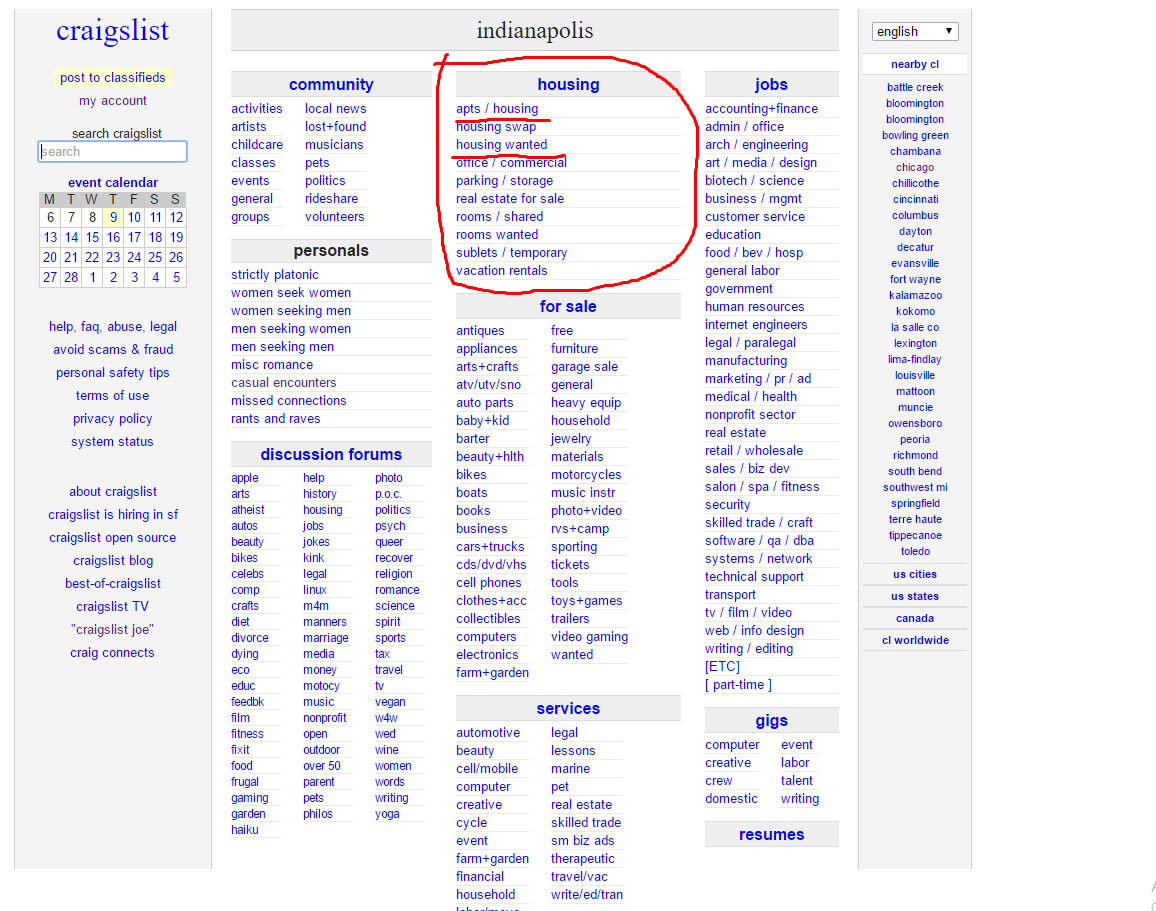Viewport: 1156px width, 911px height.
Task: Open the resumes section
Action: click(771, 834)
